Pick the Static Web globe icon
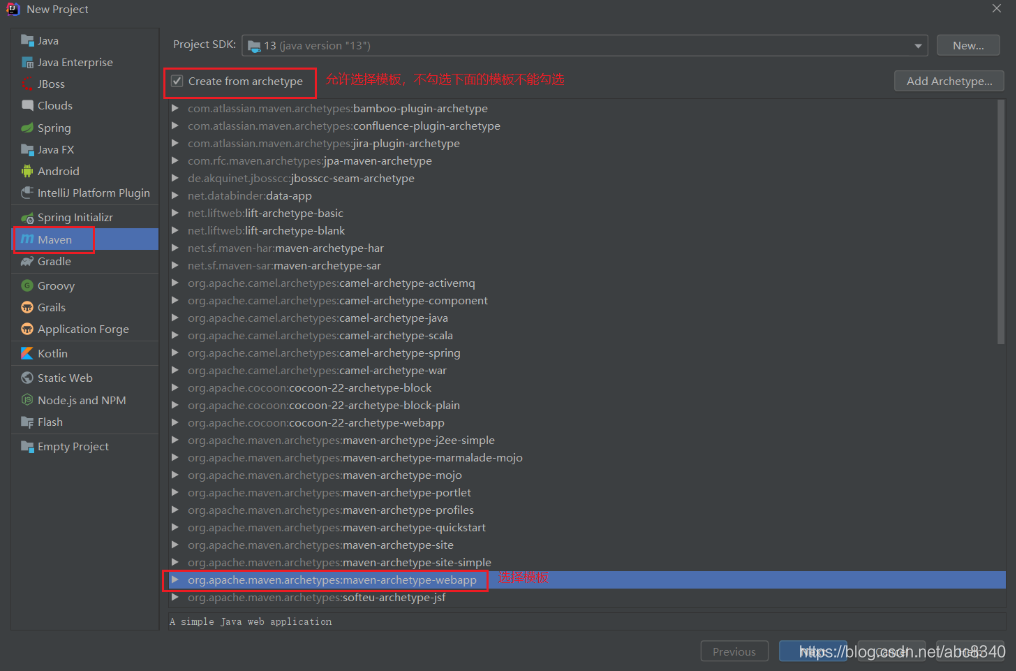Screen dimensions: 1016x671 coord(27,378)
